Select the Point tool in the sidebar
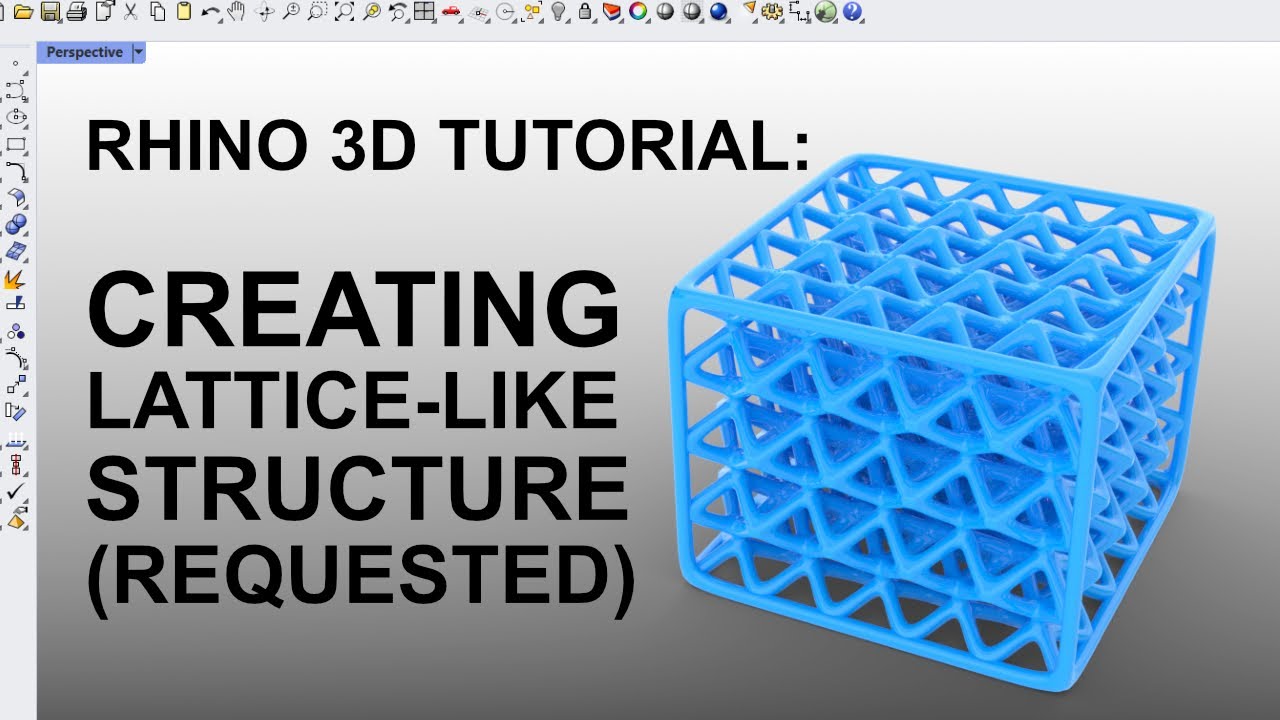This screenshot has height=720, width=1280. point(16,63)
